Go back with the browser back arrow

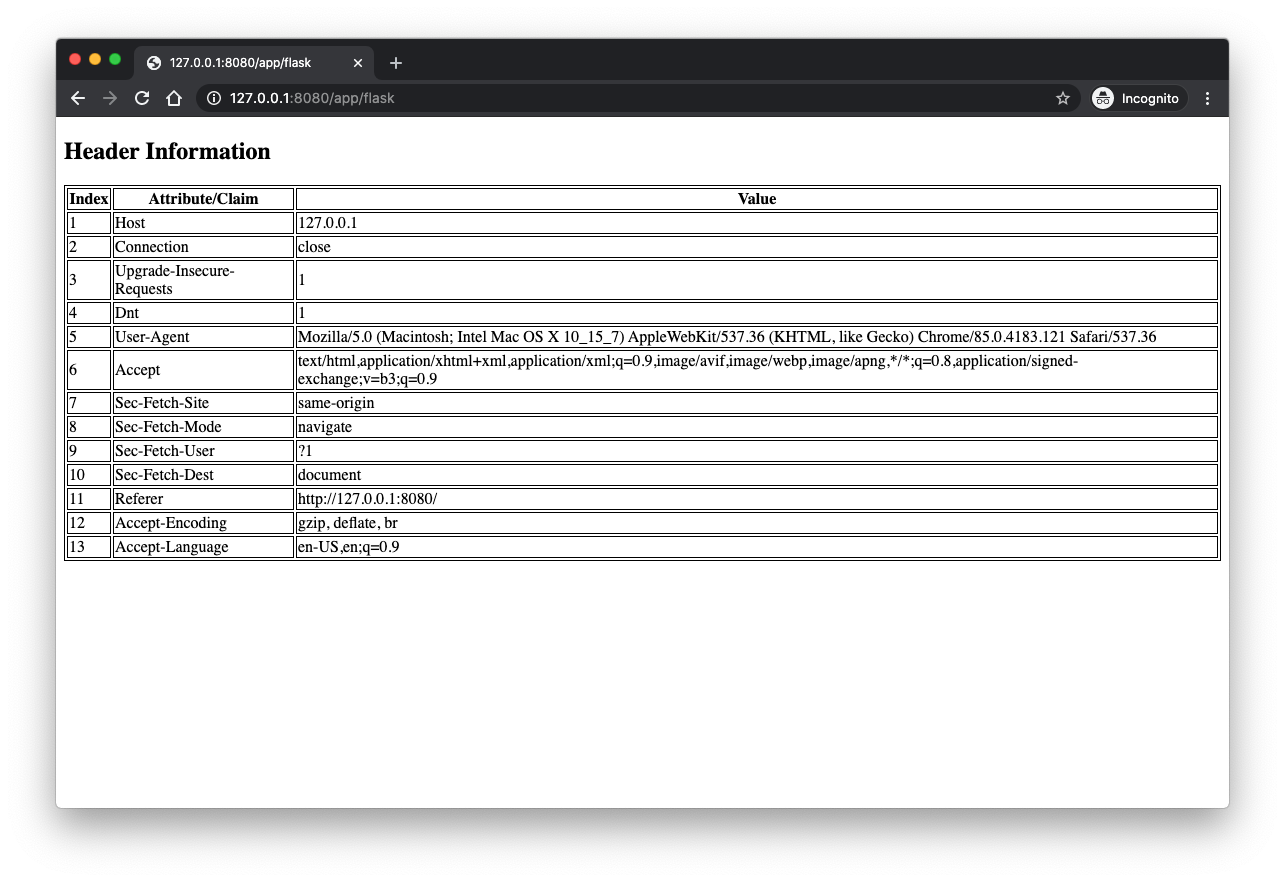(78, 98)
